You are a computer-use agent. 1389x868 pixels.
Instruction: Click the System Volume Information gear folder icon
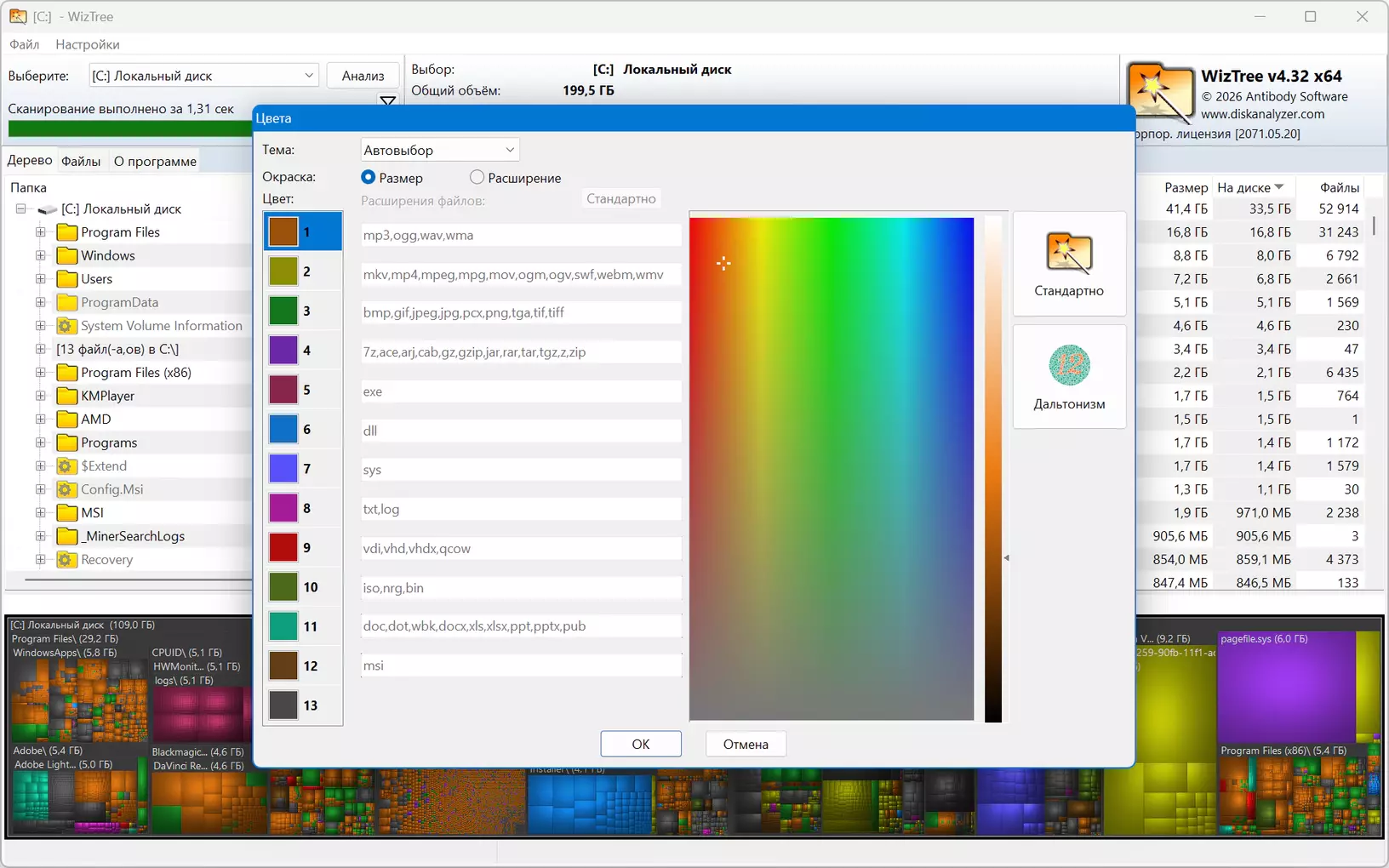[67, 326]
